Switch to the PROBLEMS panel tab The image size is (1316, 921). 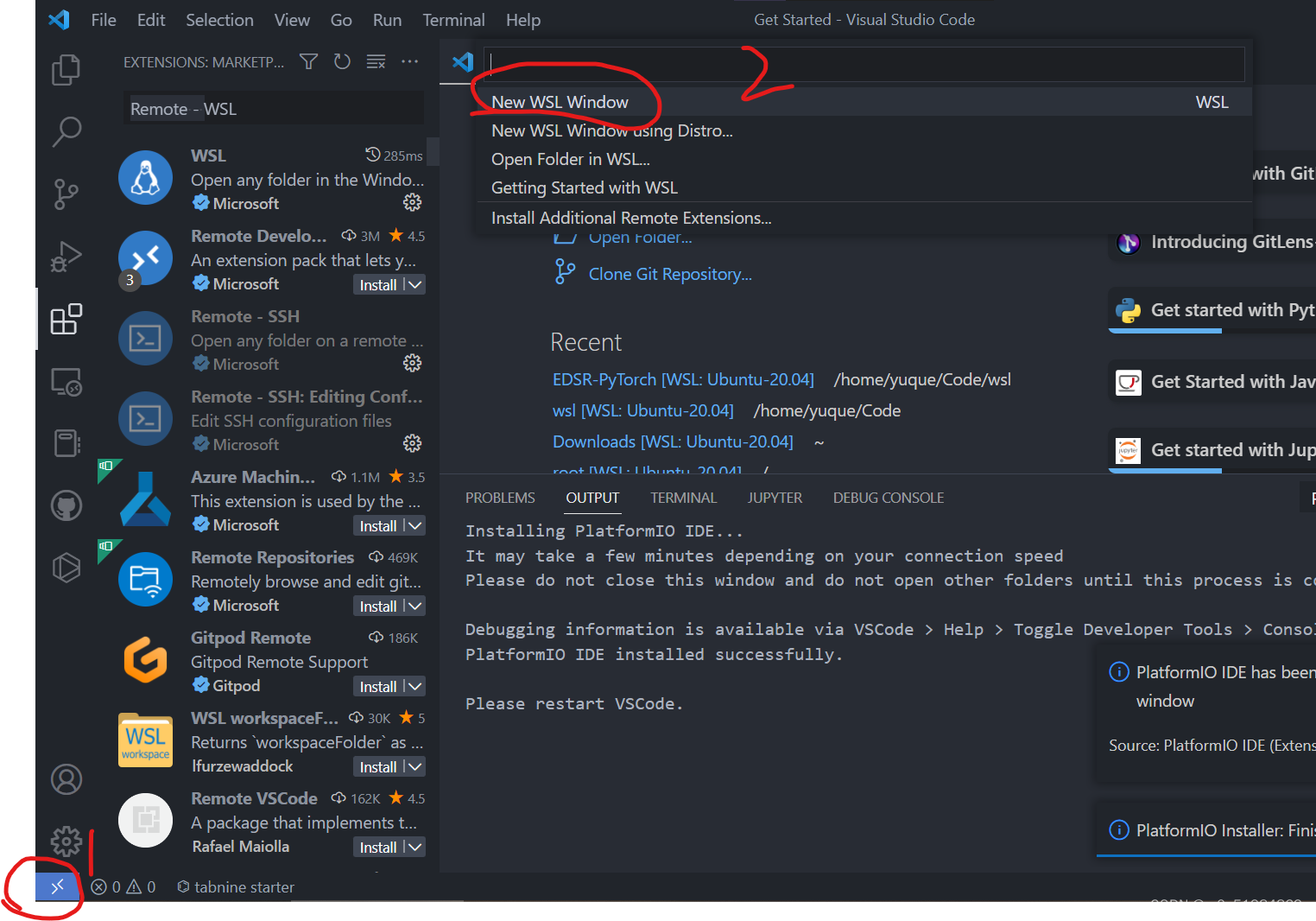(x=500, y=498)
